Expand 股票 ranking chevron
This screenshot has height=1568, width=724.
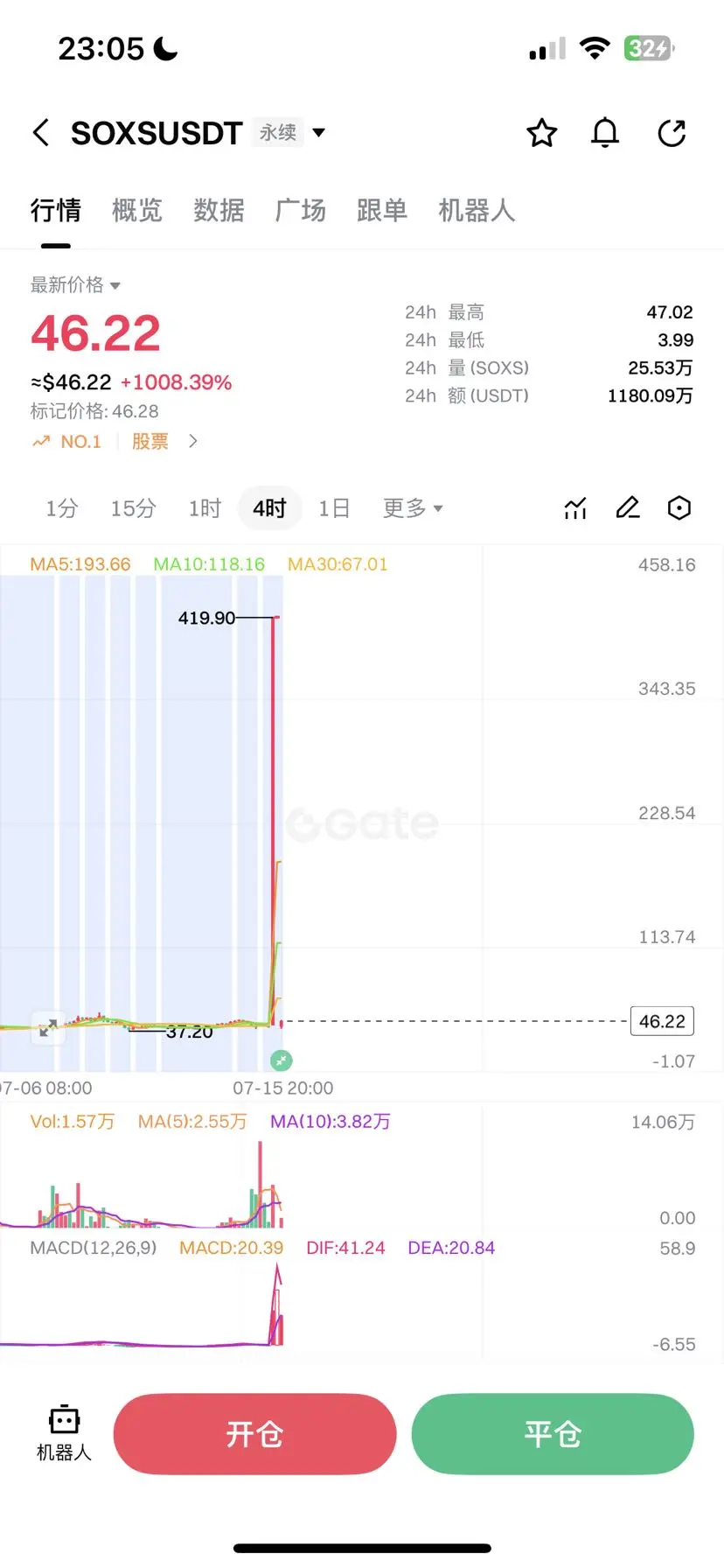point(193,442)
